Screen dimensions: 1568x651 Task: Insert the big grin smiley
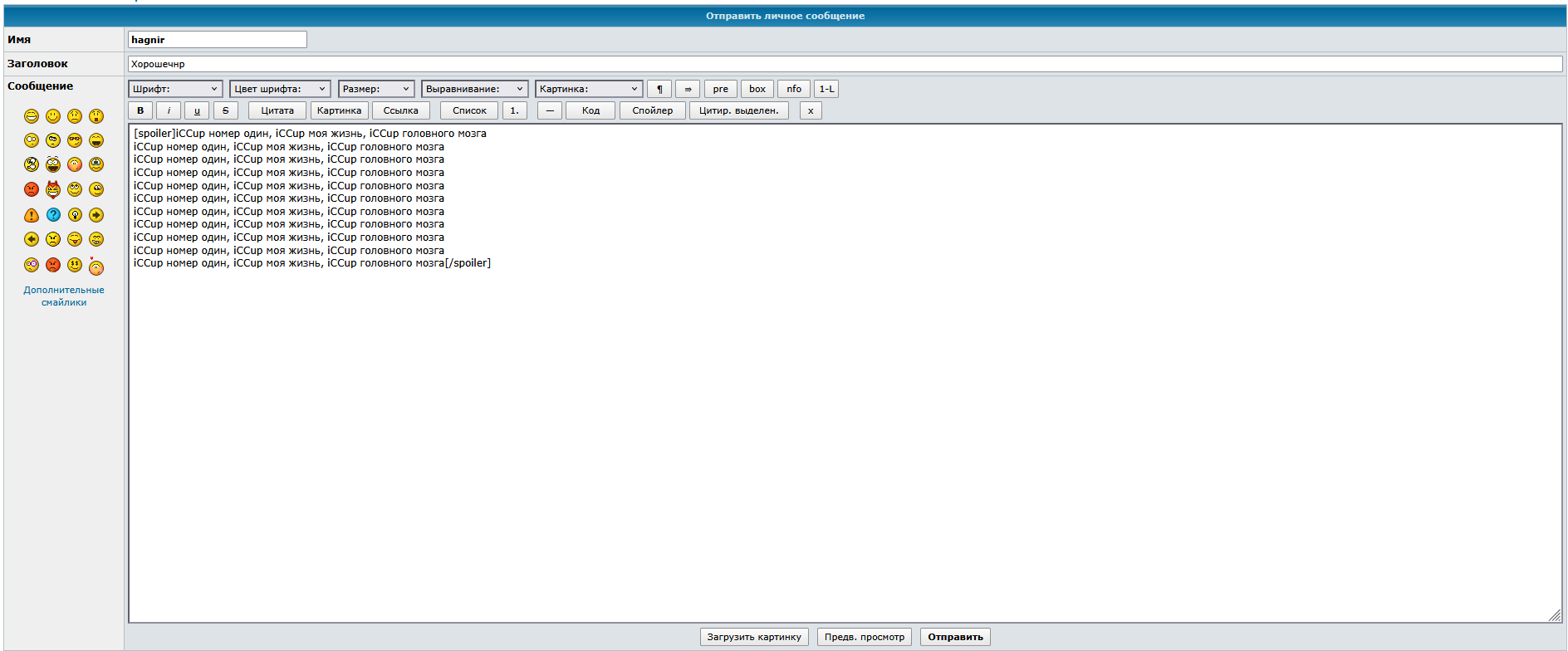pyautogui.click(x=32, y=116)
